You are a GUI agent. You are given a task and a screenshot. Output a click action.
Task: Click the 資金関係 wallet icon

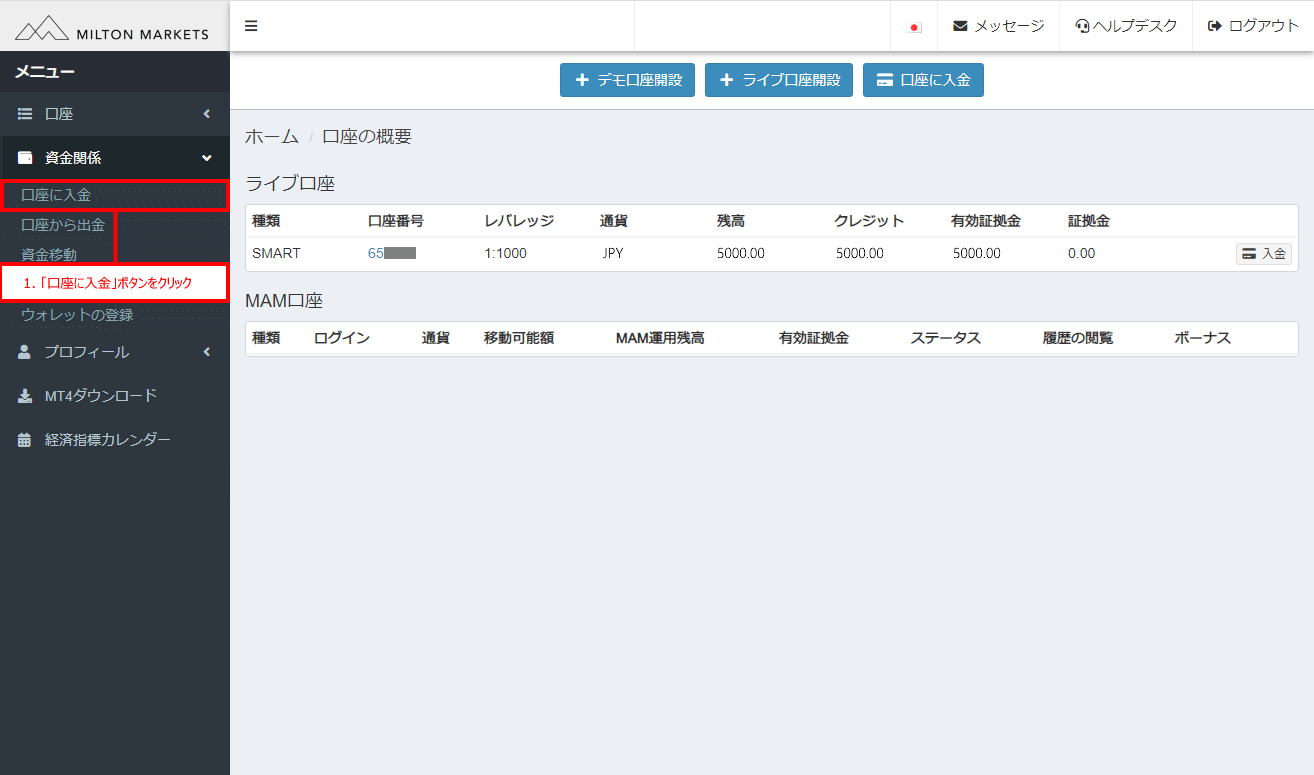(x=23, y=157)
